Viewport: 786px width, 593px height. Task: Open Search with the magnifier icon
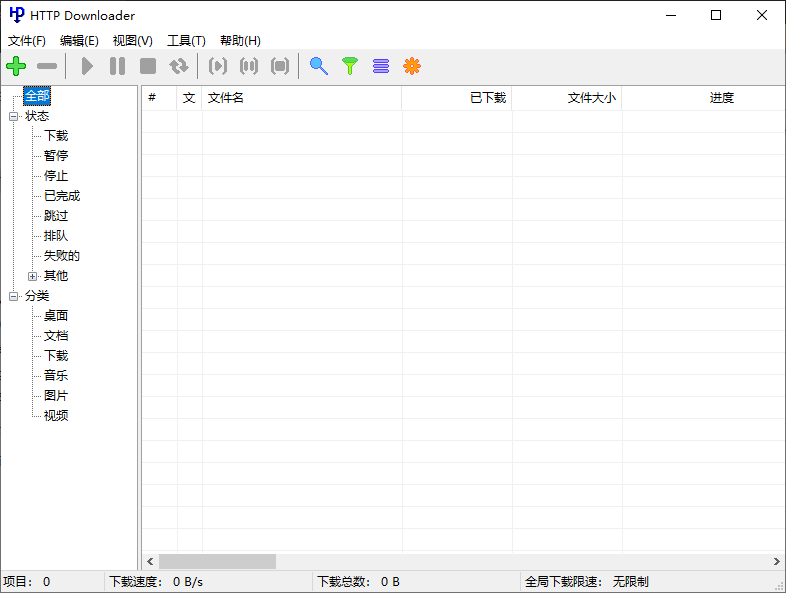pyautogui.click(x=318, y=66)
